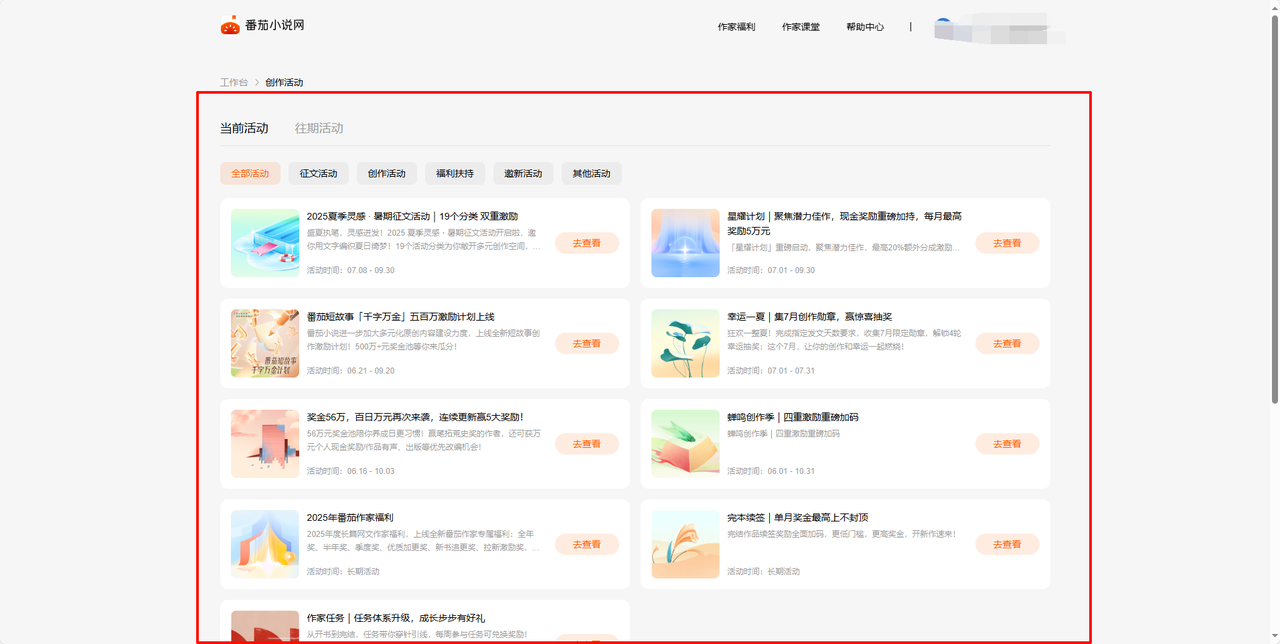
Task: Click the user avatar in the header
Action: [943, 26]
